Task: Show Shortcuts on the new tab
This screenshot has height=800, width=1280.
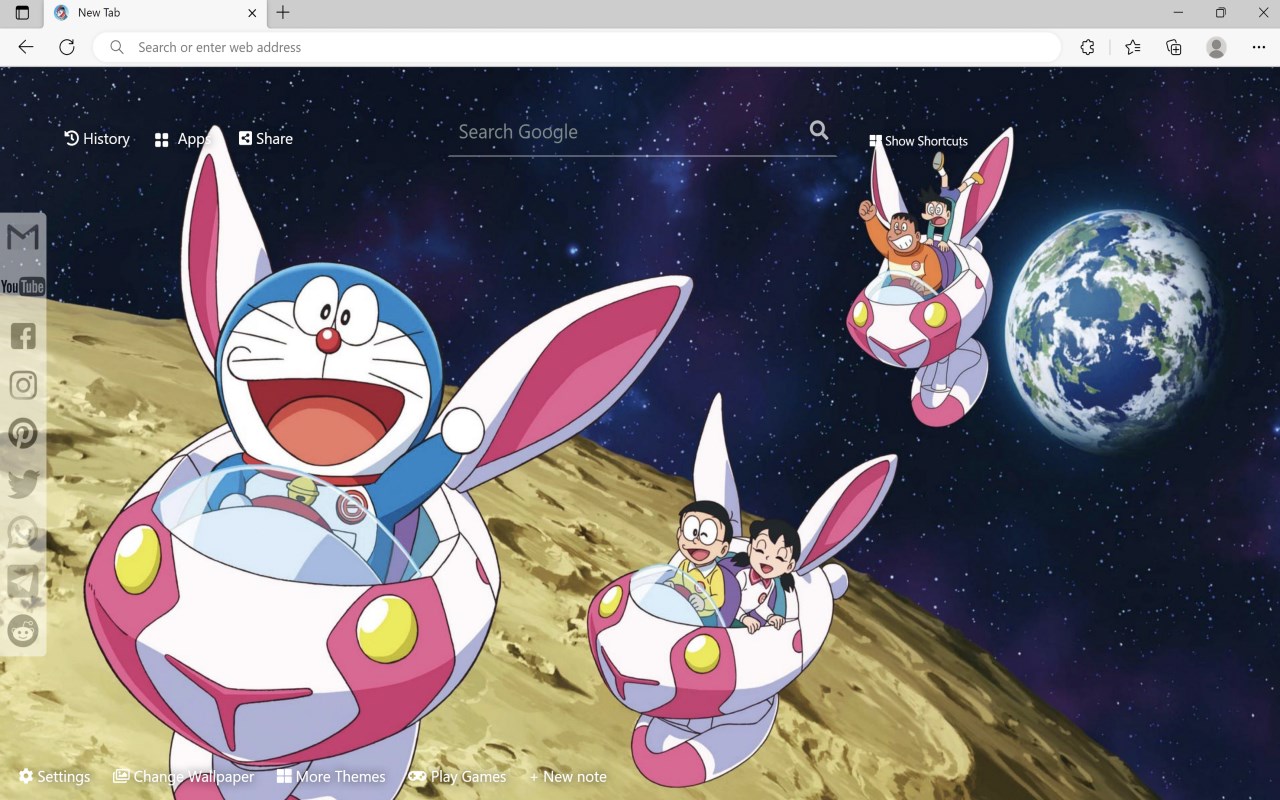Action: 918,141
